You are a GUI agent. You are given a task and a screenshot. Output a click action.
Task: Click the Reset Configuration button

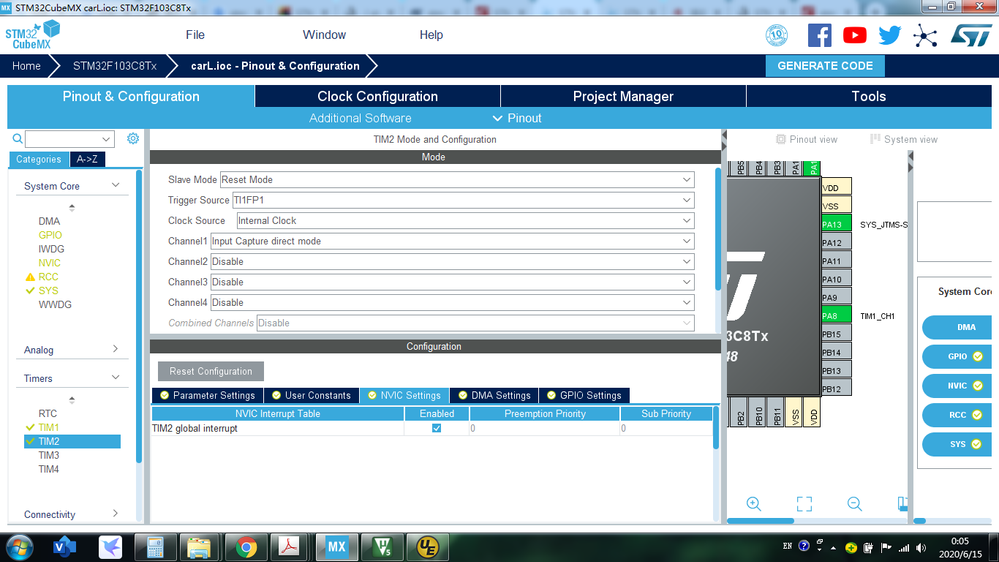tap(211, 371)
